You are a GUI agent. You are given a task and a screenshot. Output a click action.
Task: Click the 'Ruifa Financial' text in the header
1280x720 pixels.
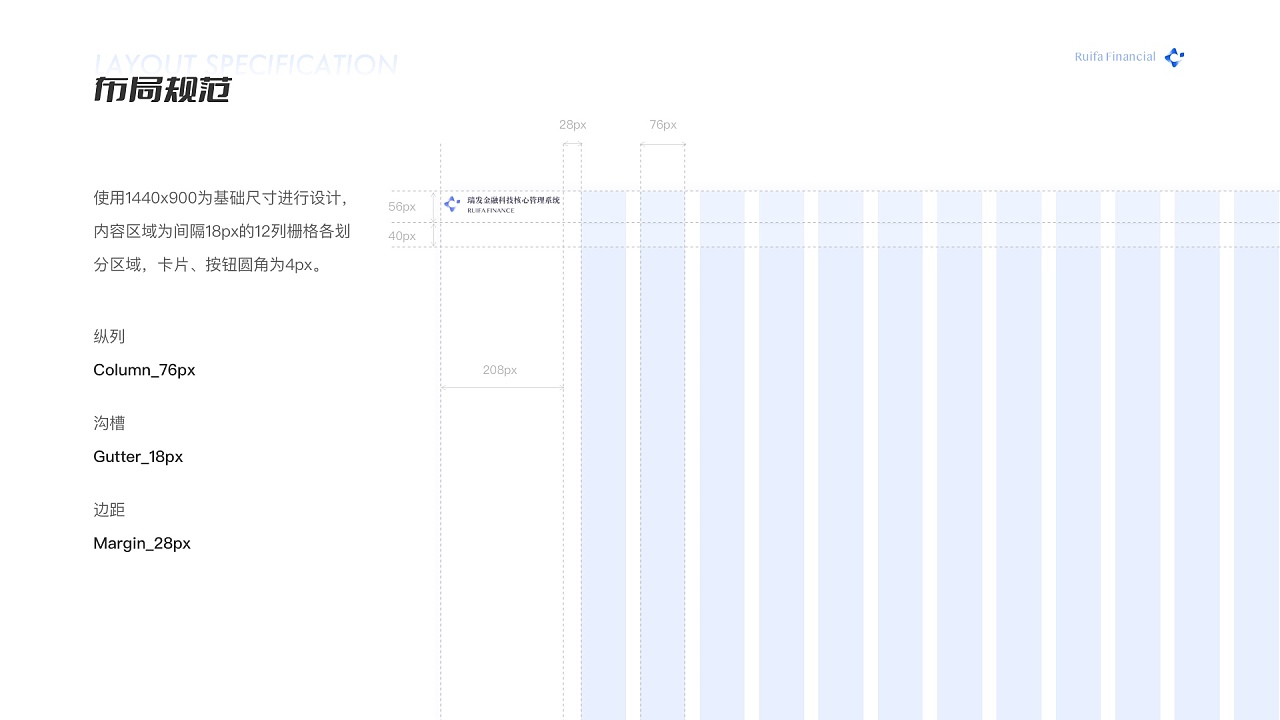1115,57
